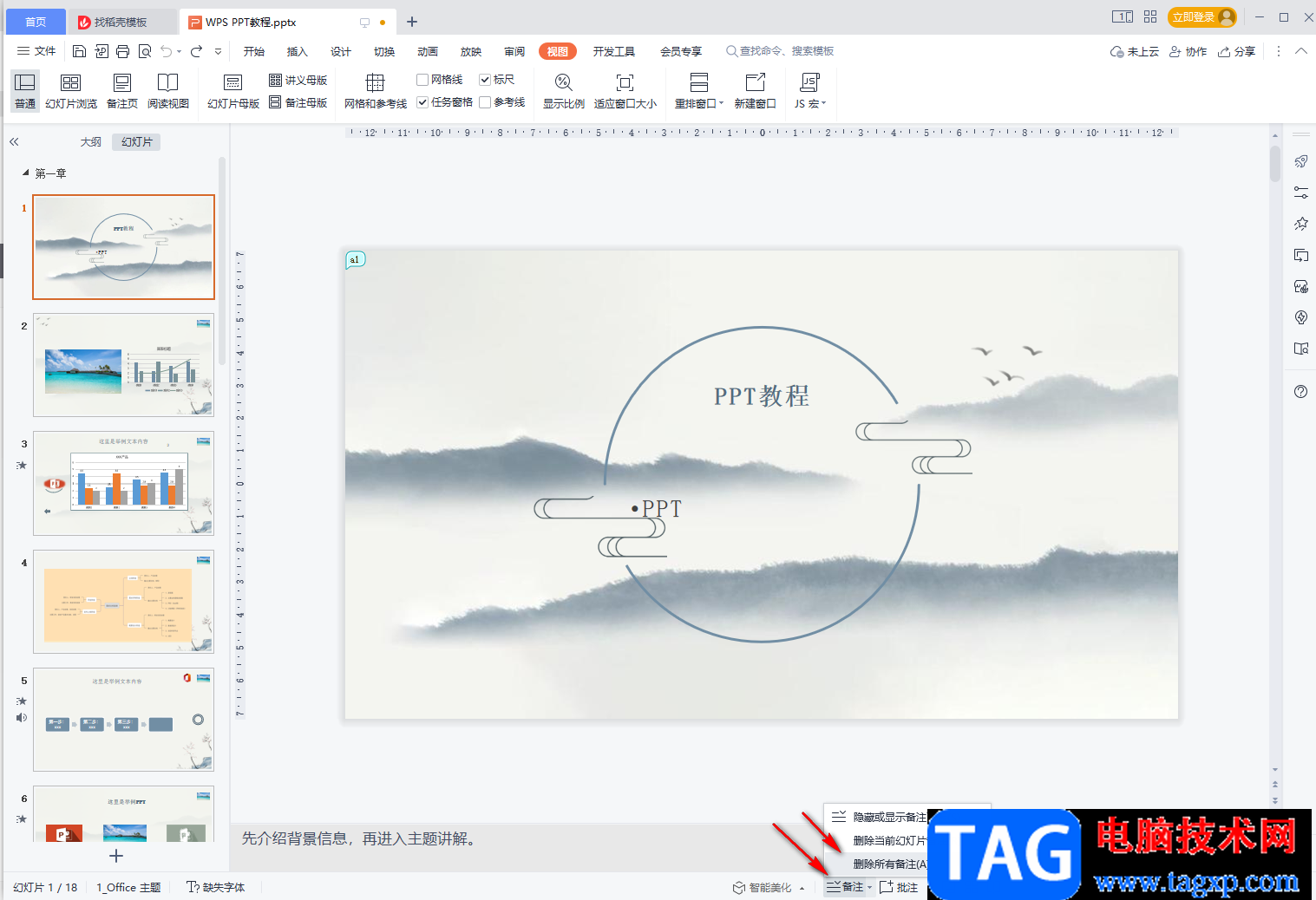Image resolution: width=1316 pixels, height=900 pixels.
Task: Select the Normal (普通) view icon
Action: (x=25, y=91)
